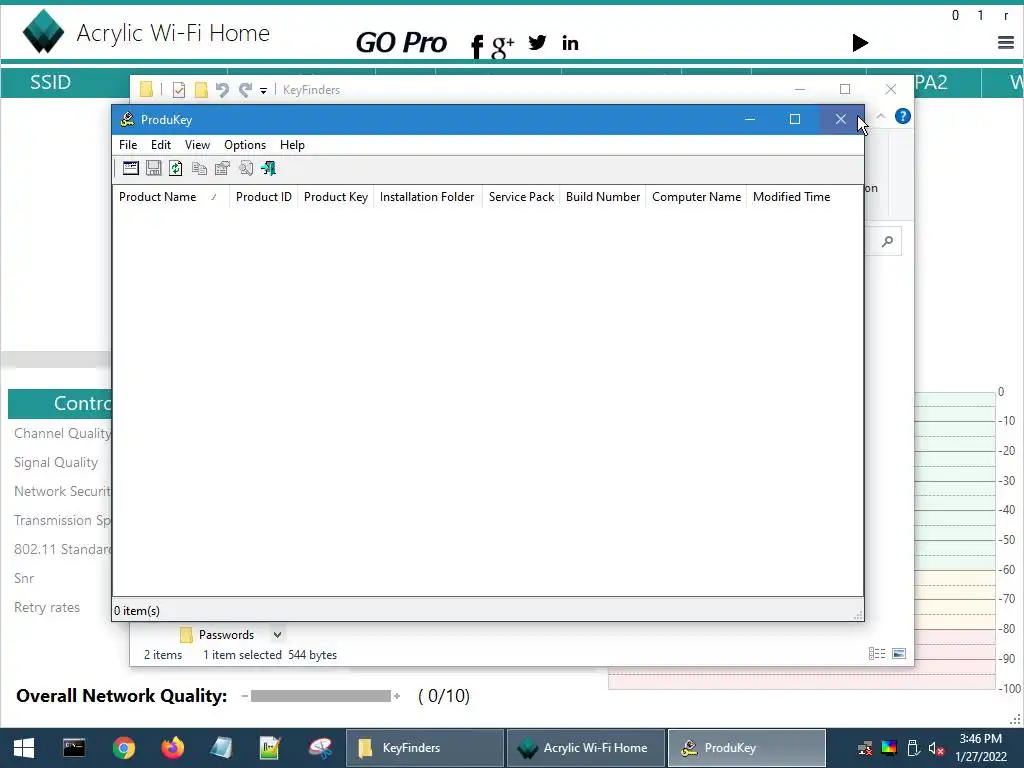Open the ProduKey View menu
The width and height of the screenshot is (1024, 768).
(x=197, y=145)
